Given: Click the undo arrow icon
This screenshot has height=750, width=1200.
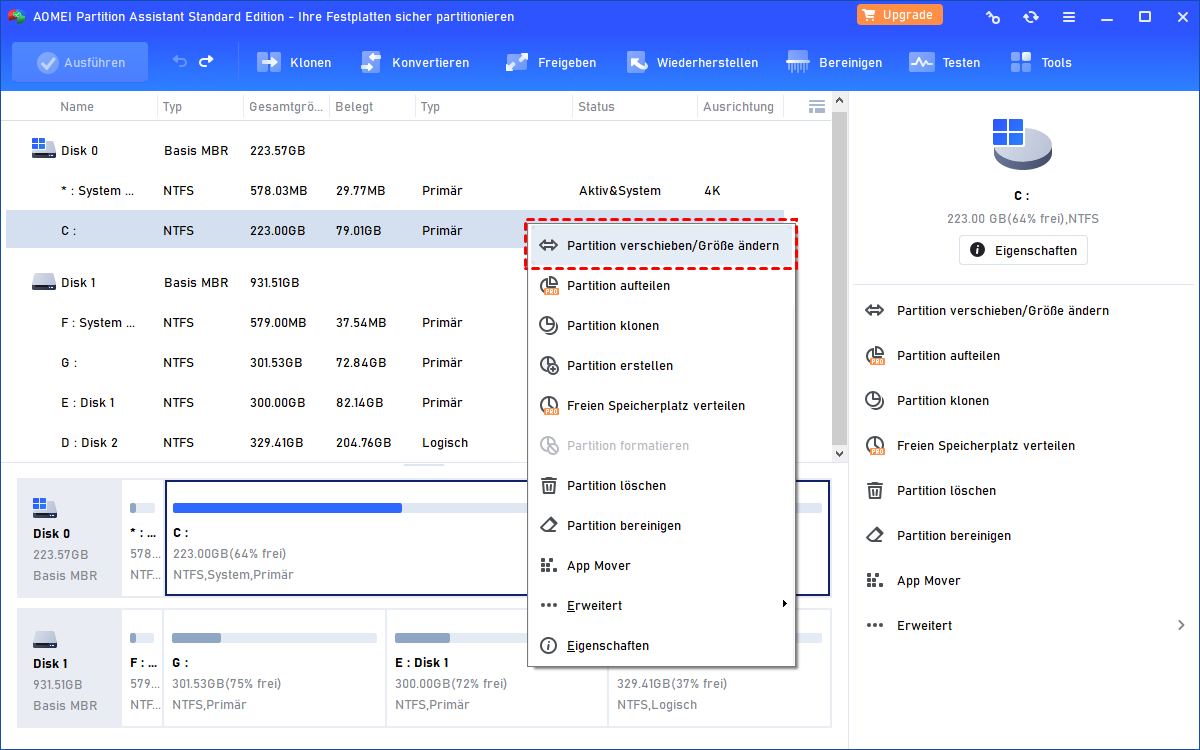Looking at the screenshot, I should pyautogui.click(x=180, y=62).
